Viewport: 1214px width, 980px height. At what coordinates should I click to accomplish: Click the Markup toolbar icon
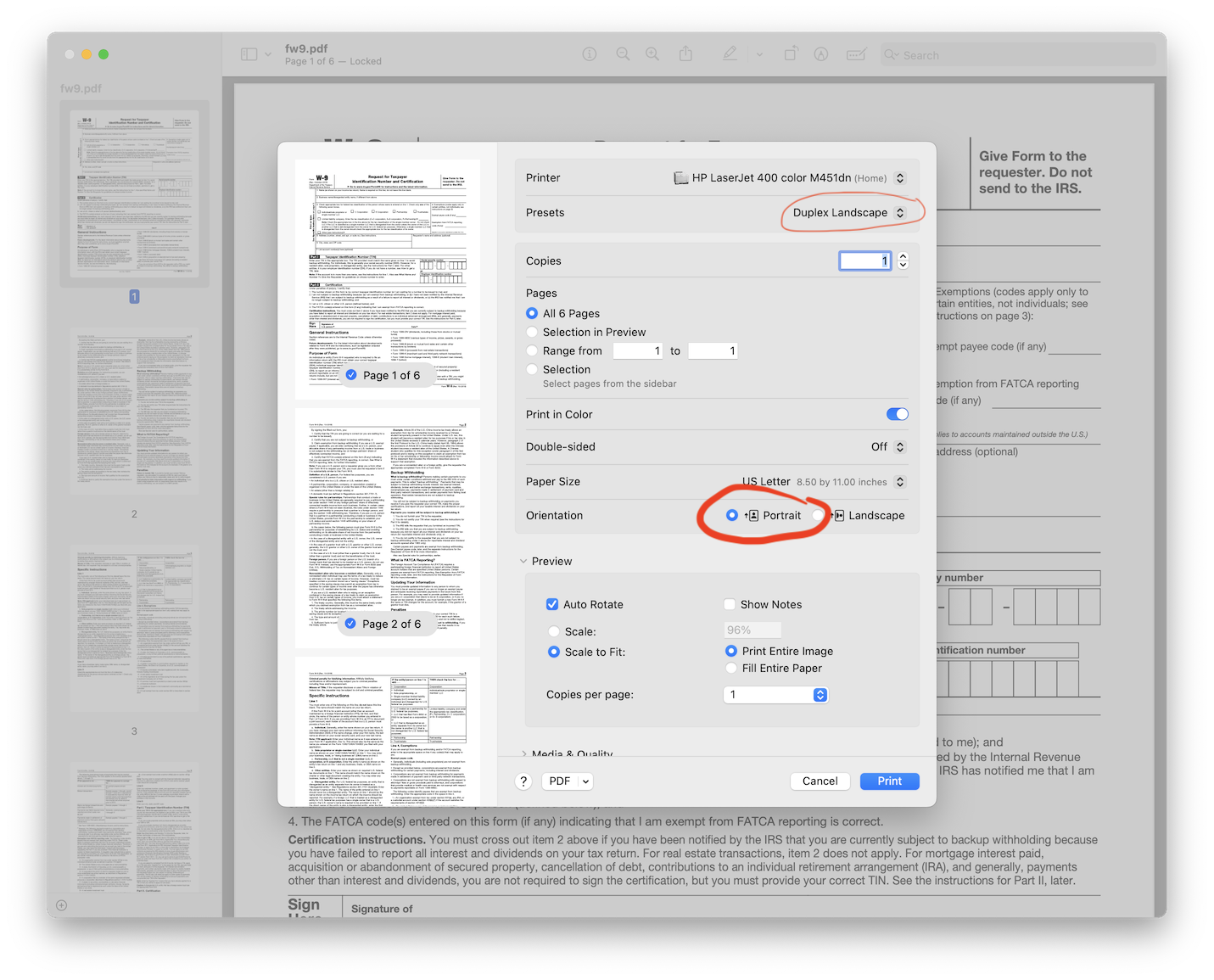click(821, 54)
